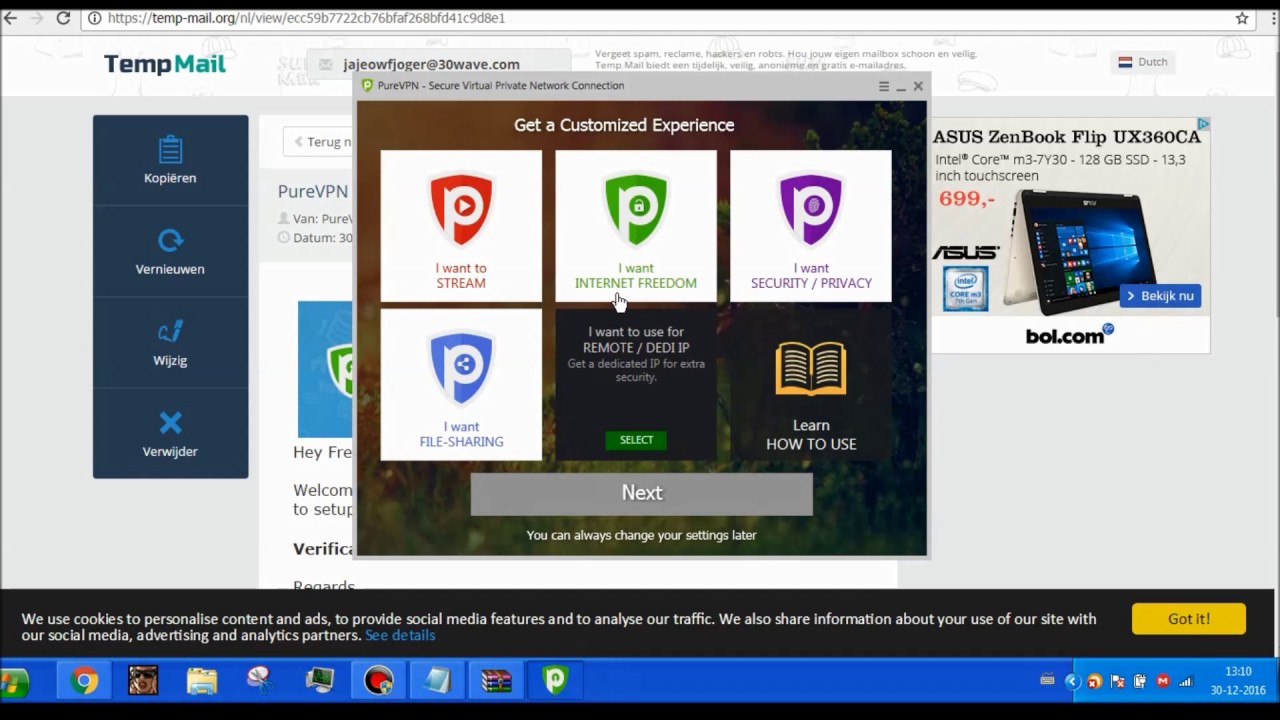Click the grey Next button
Viewport: 1280px width, 720px height.
pos(642,493)
